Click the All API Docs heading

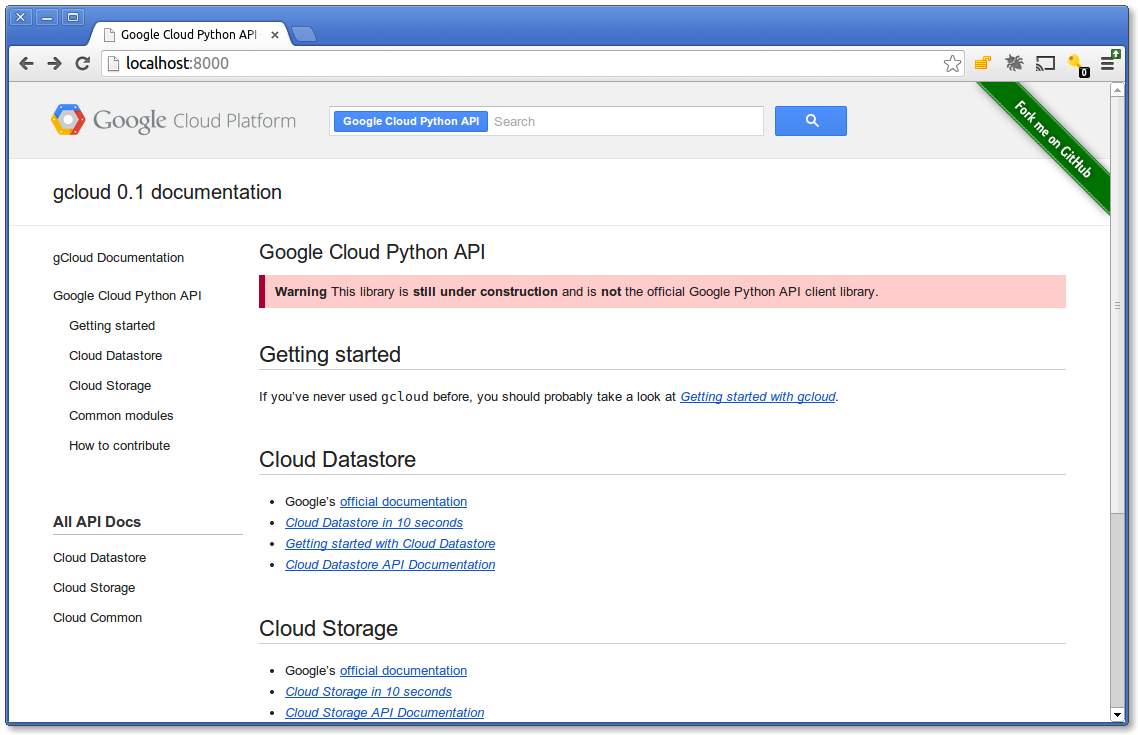tap(97, 522)
